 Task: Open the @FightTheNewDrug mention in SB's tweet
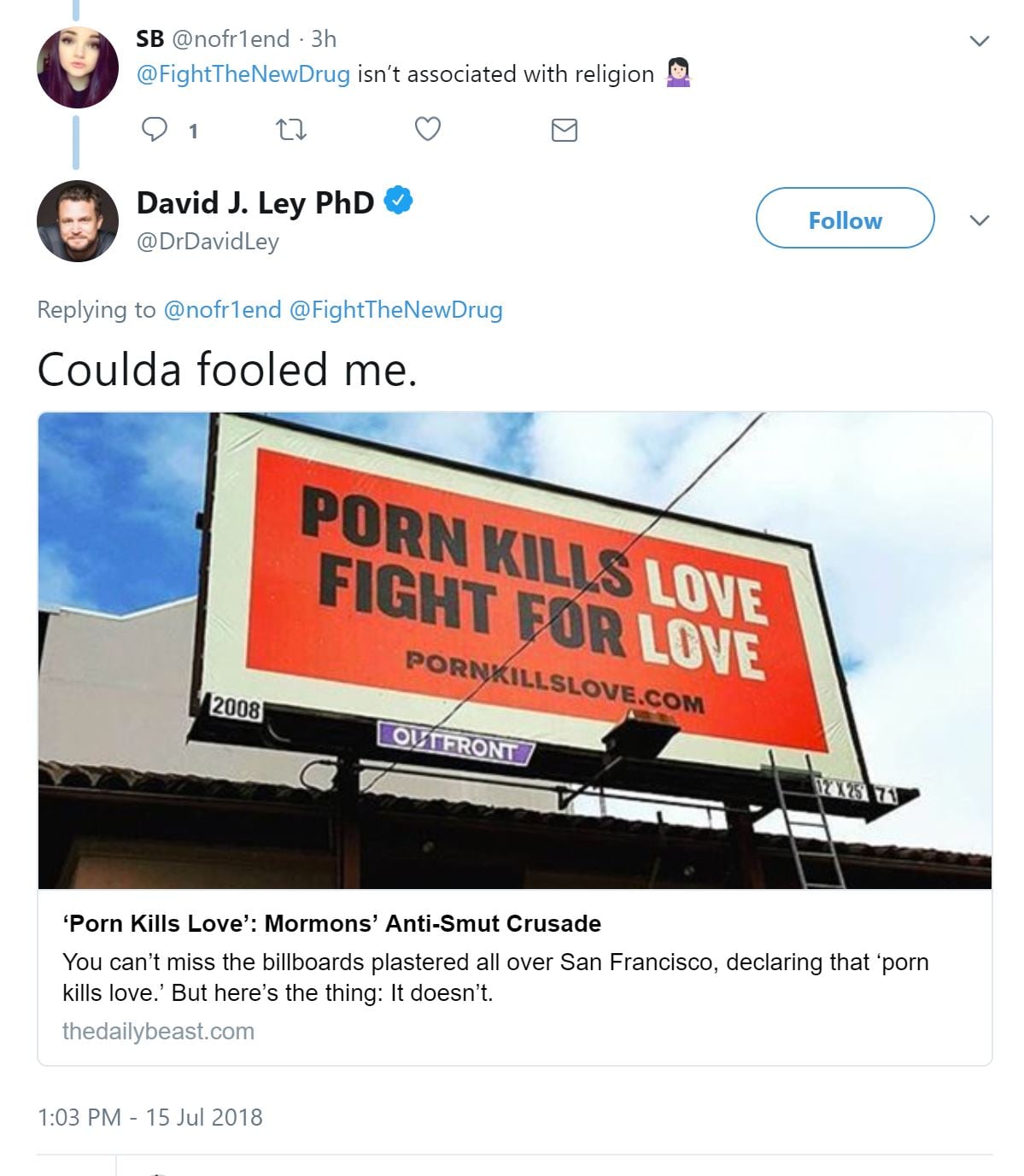[243, 74]
